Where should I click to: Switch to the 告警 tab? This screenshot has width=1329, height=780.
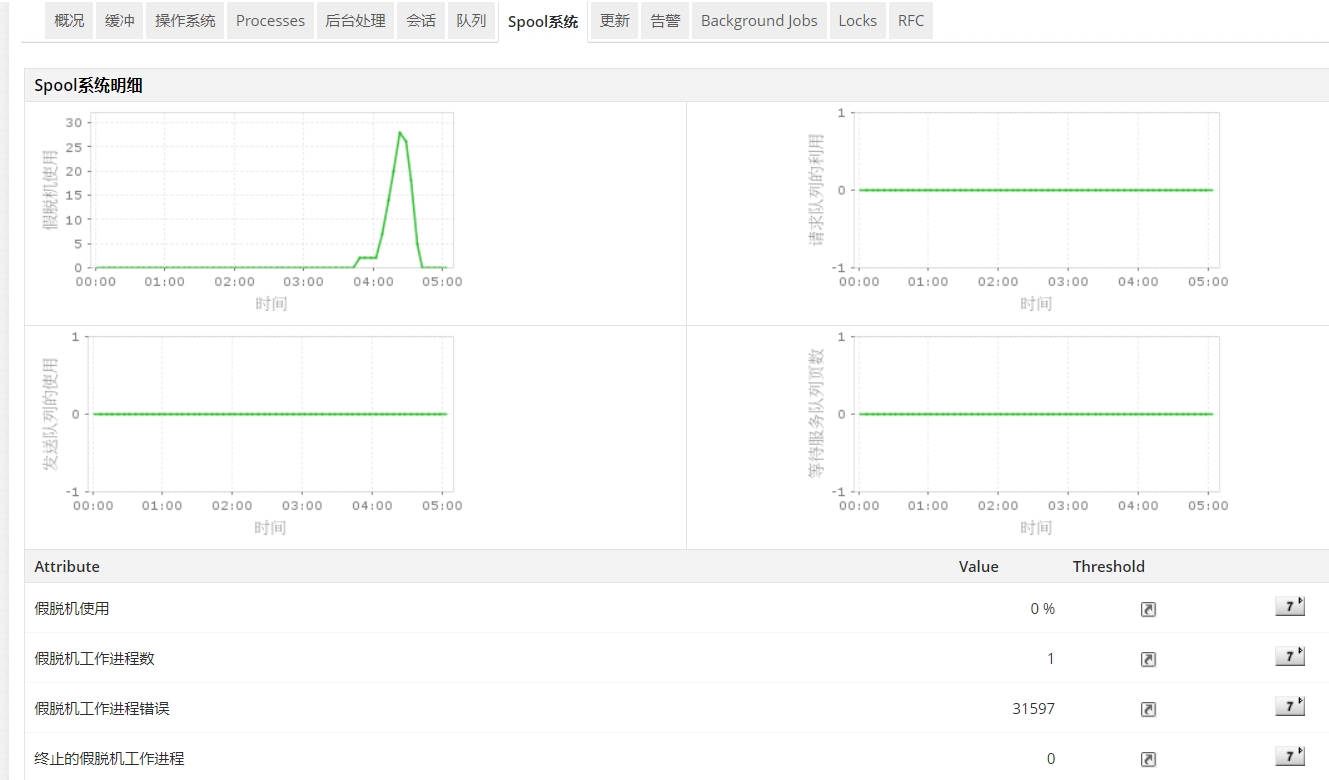coord(665,21)
